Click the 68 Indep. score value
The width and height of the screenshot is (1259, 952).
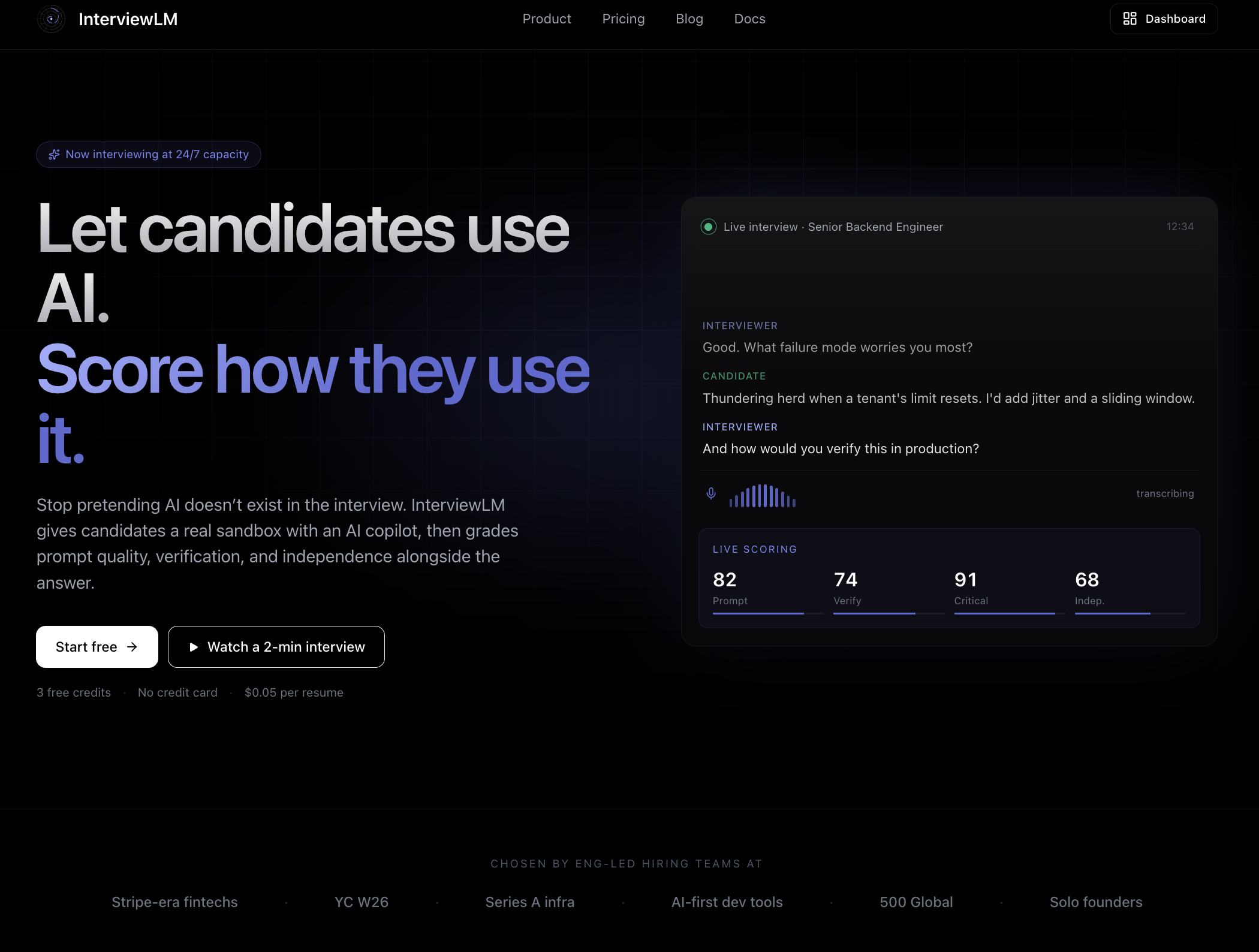pos(1087,580)
